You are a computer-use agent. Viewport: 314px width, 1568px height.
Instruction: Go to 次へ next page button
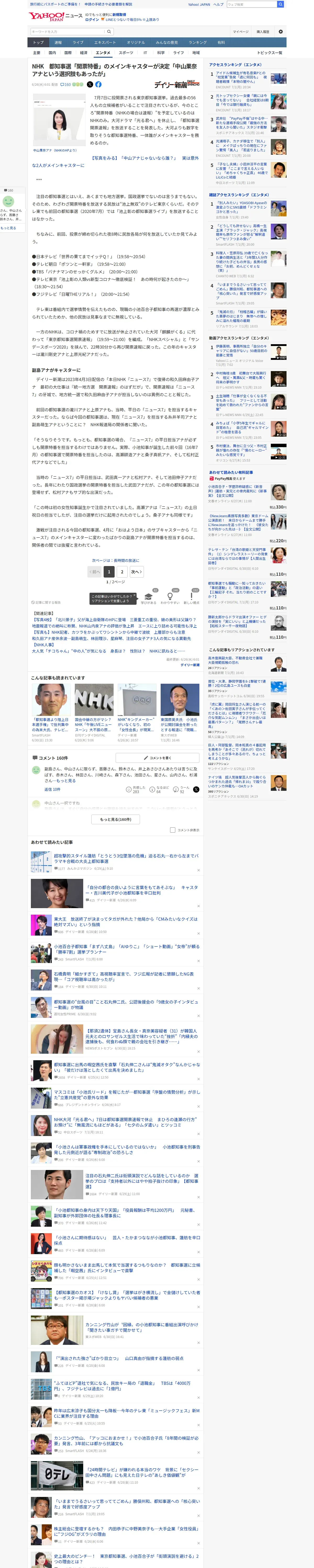[x=137, y=572]
